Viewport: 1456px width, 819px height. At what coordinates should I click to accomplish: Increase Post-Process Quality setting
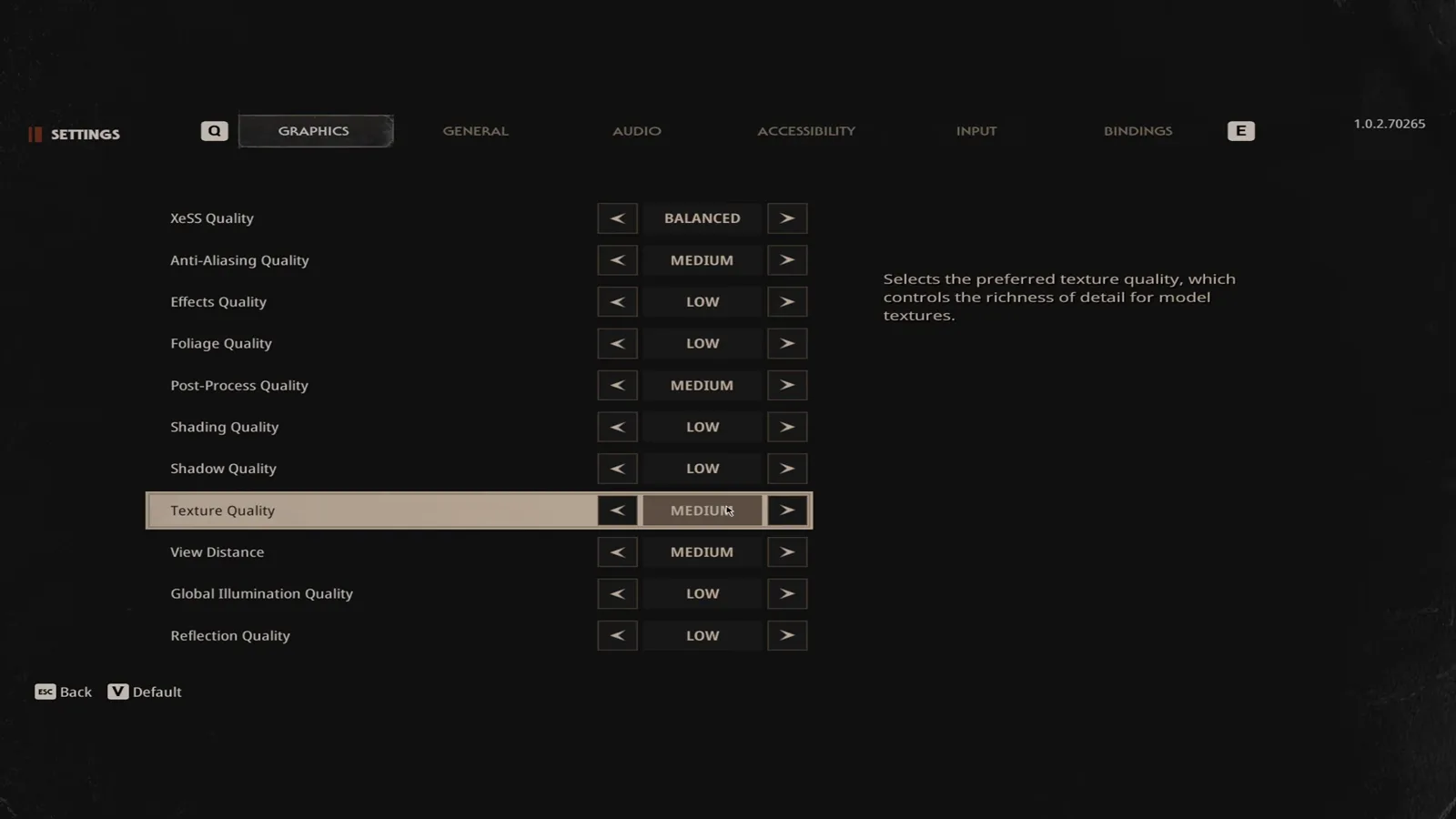[787, 386]
